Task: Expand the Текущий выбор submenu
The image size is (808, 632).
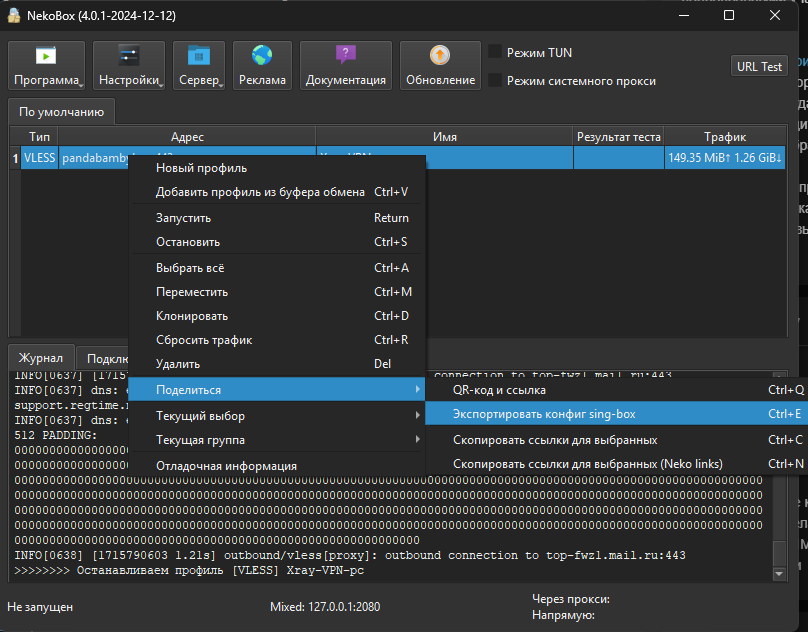Action: (x=277, y=416)
